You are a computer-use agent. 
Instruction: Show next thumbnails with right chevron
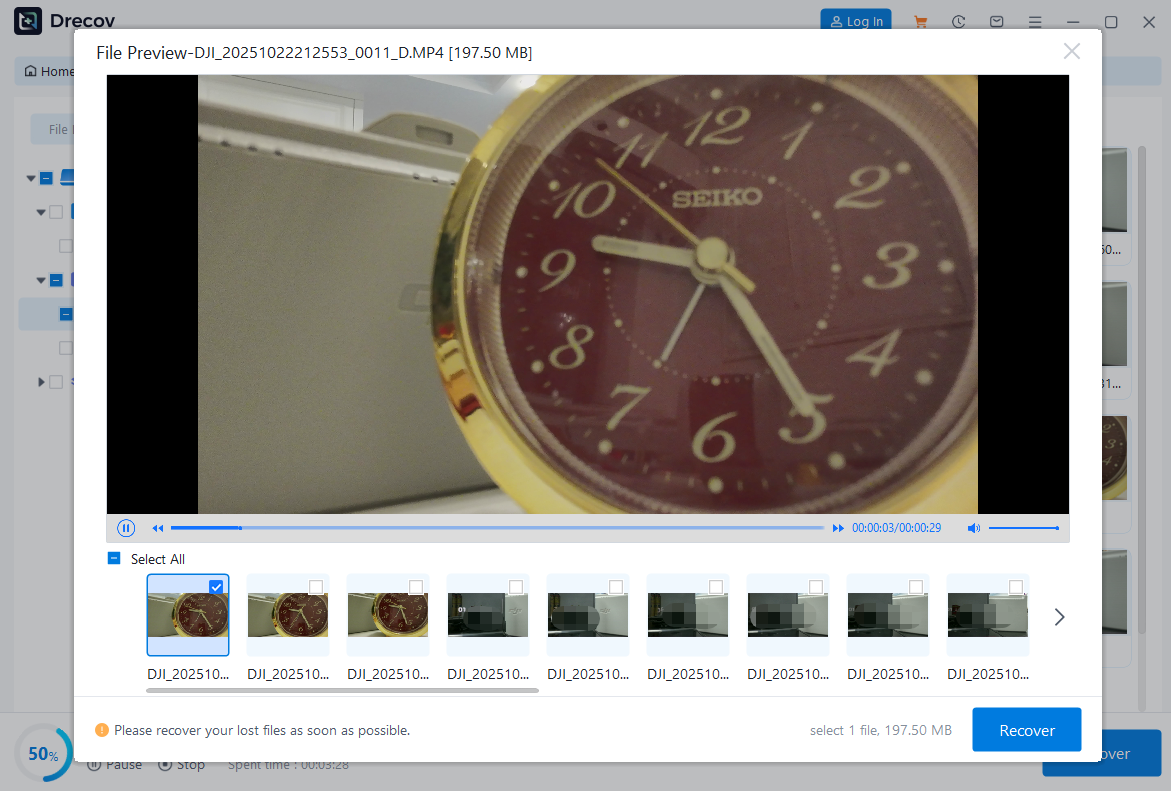click(x=1059, y=617)
